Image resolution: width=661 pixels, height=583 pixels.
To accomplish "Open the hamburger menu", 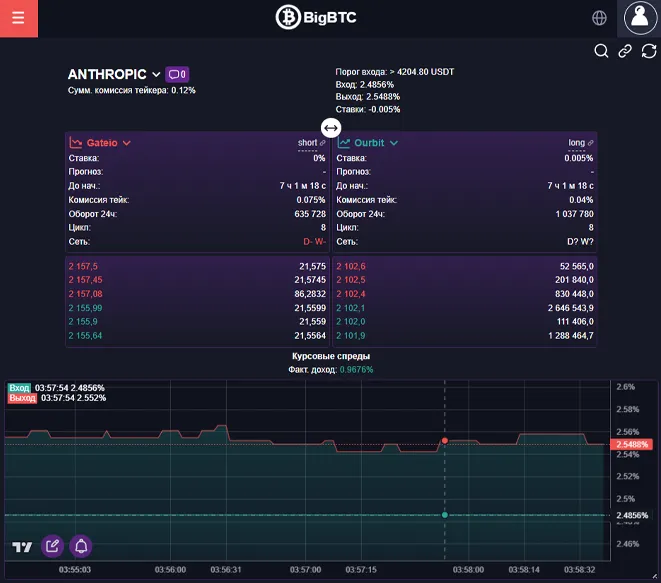I will [19, 18].
